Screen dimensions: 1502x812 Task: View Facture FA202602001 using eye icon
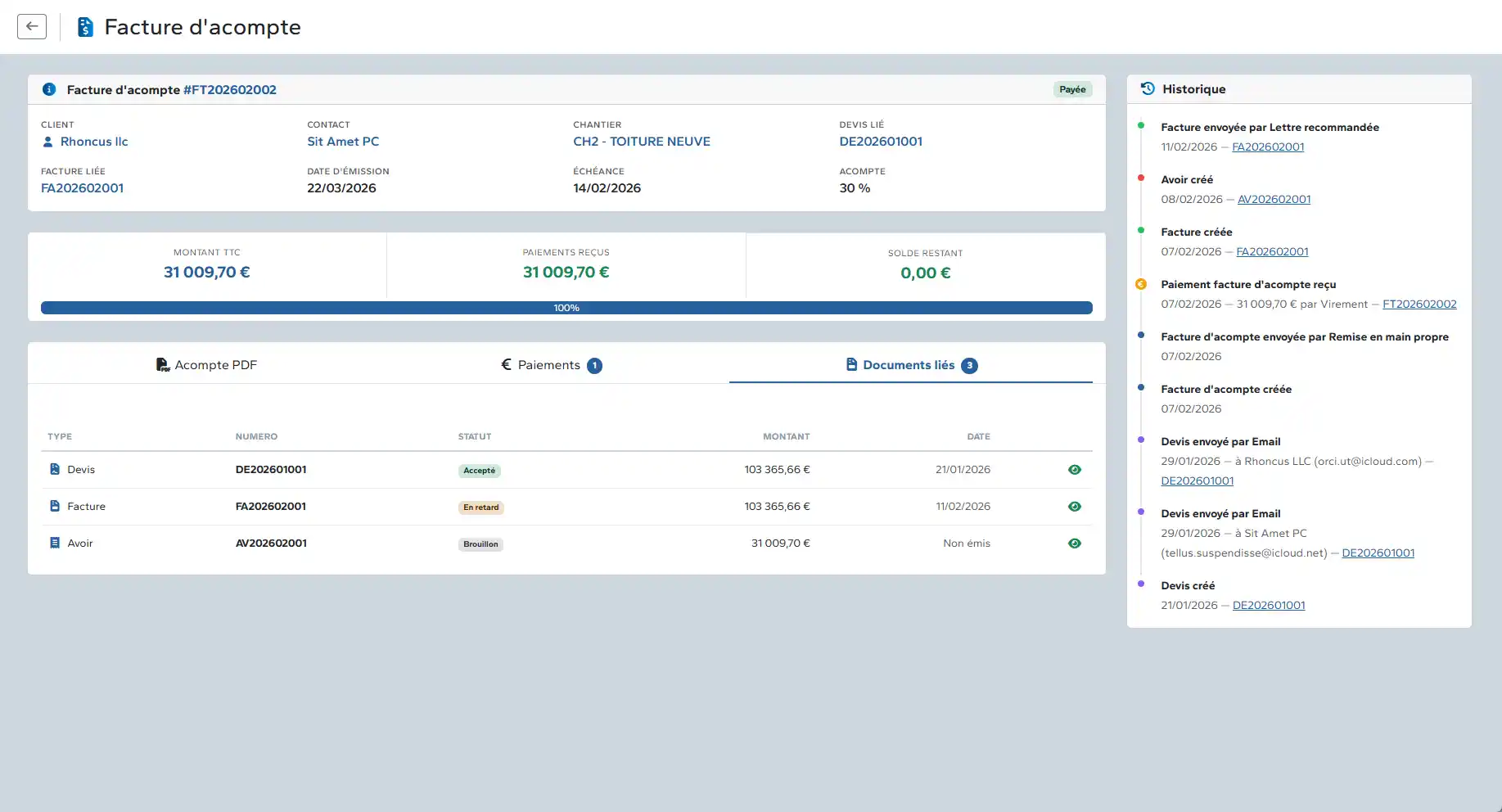(1075, 507)
